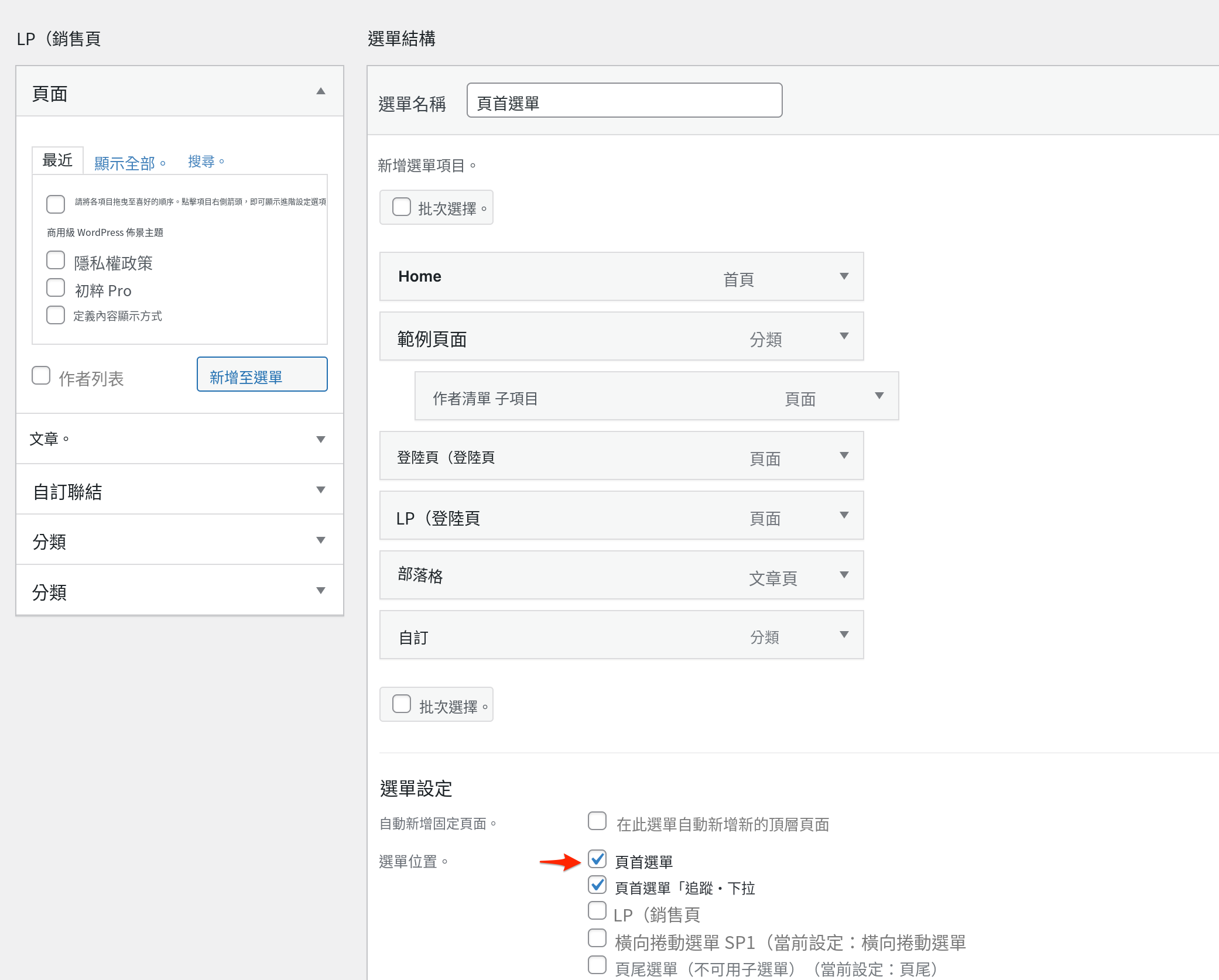Check the 初粹 Pro page checkbox
This screenshot has width=1219, height=980.
pos(56,287)
